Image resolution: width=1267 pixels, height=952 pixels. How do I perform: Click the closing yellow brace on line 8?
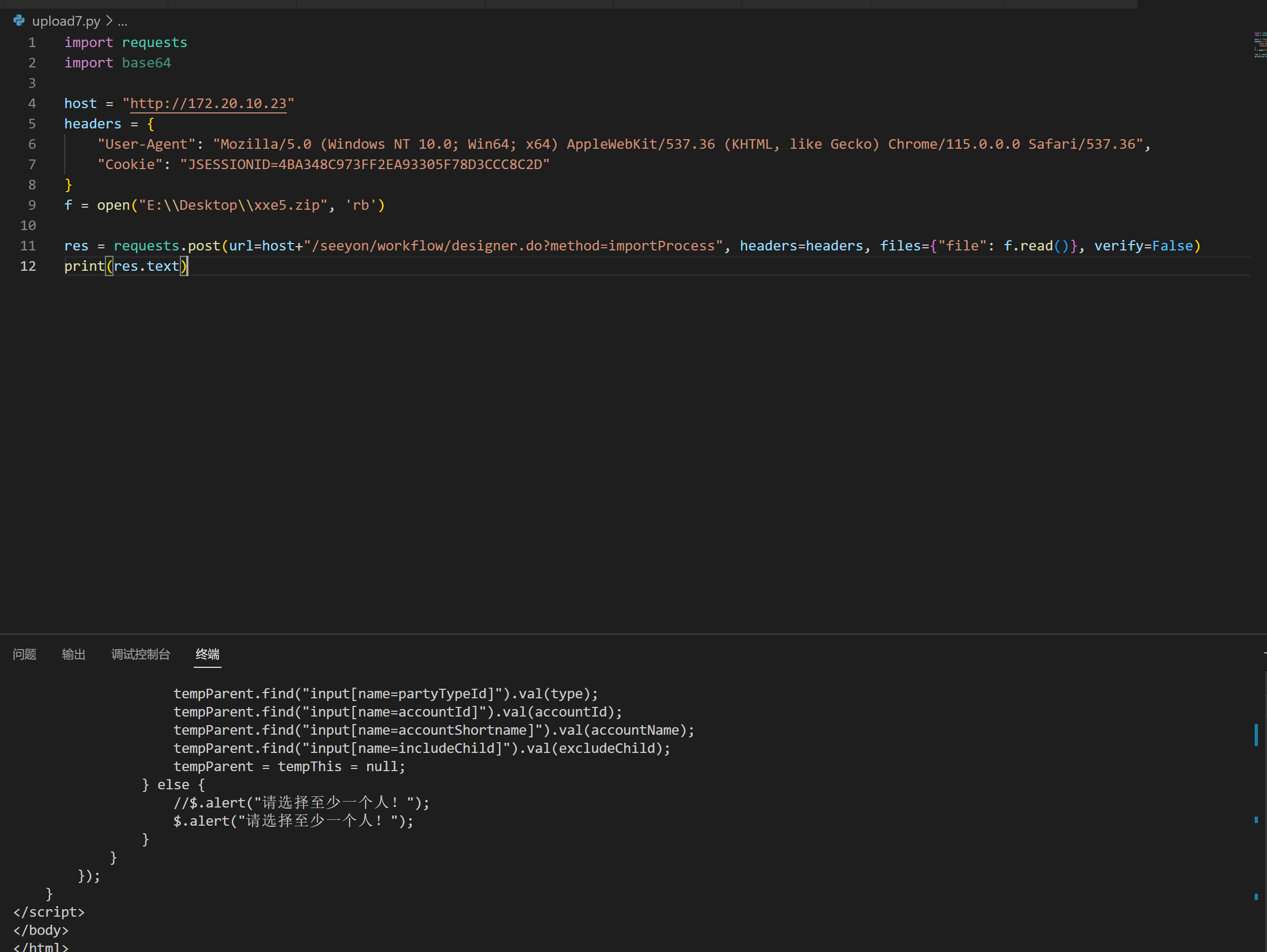68,185
